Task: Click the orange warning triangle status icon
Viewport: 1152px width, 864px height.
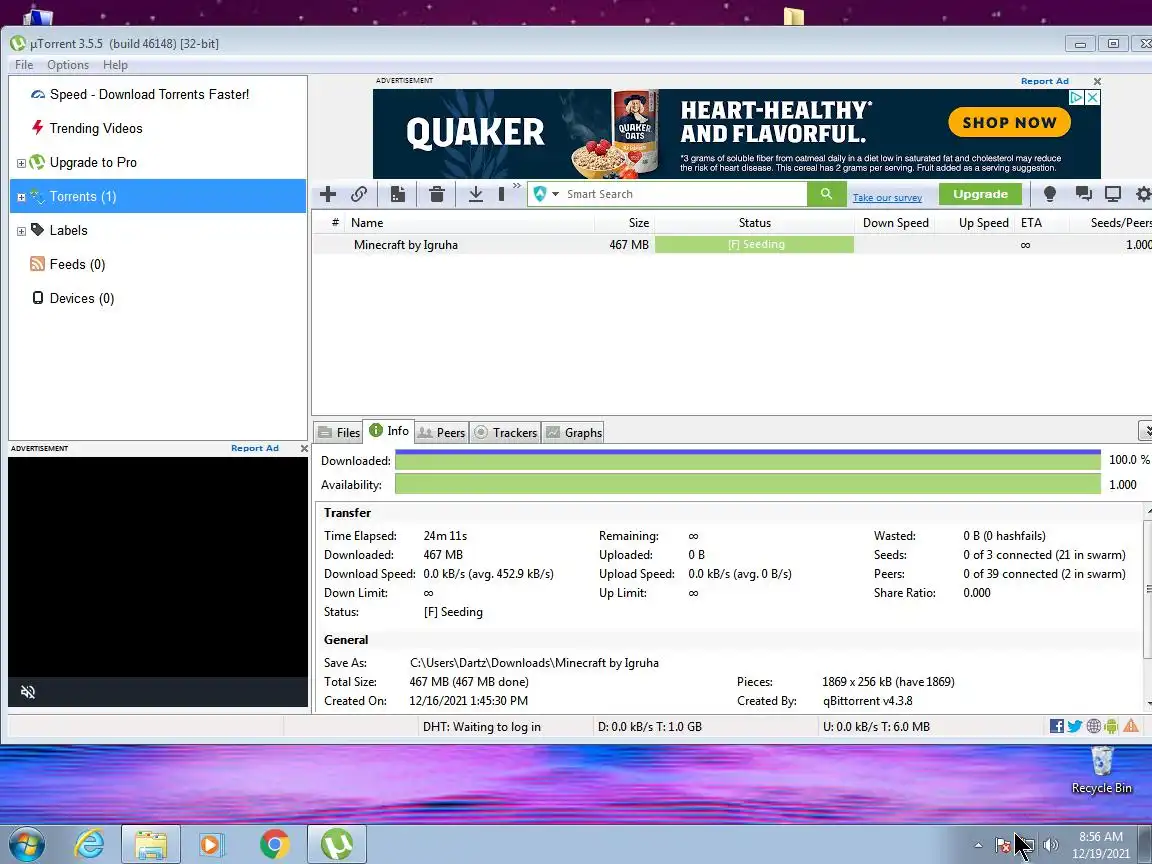Action: (1131, 726)
